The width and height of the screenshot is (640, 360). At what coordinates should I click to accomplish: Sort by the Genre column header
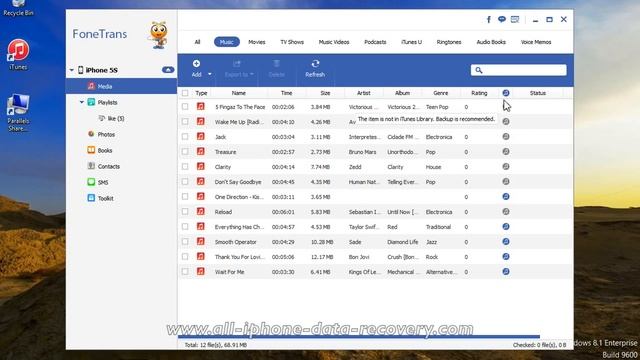[441, 93]
